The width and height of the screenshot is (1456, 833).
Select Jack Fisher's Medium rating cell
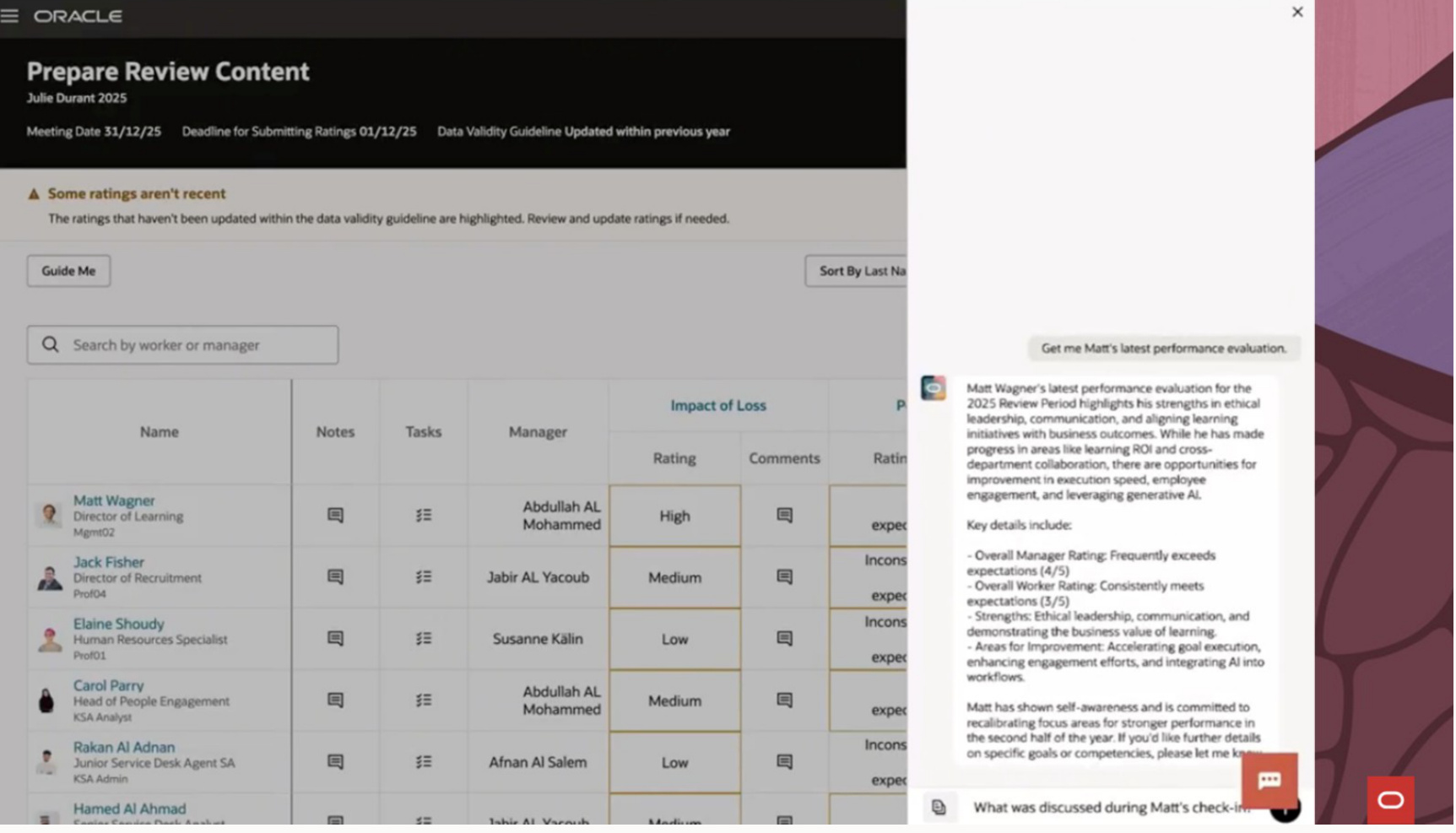click(x=674, y=577)
